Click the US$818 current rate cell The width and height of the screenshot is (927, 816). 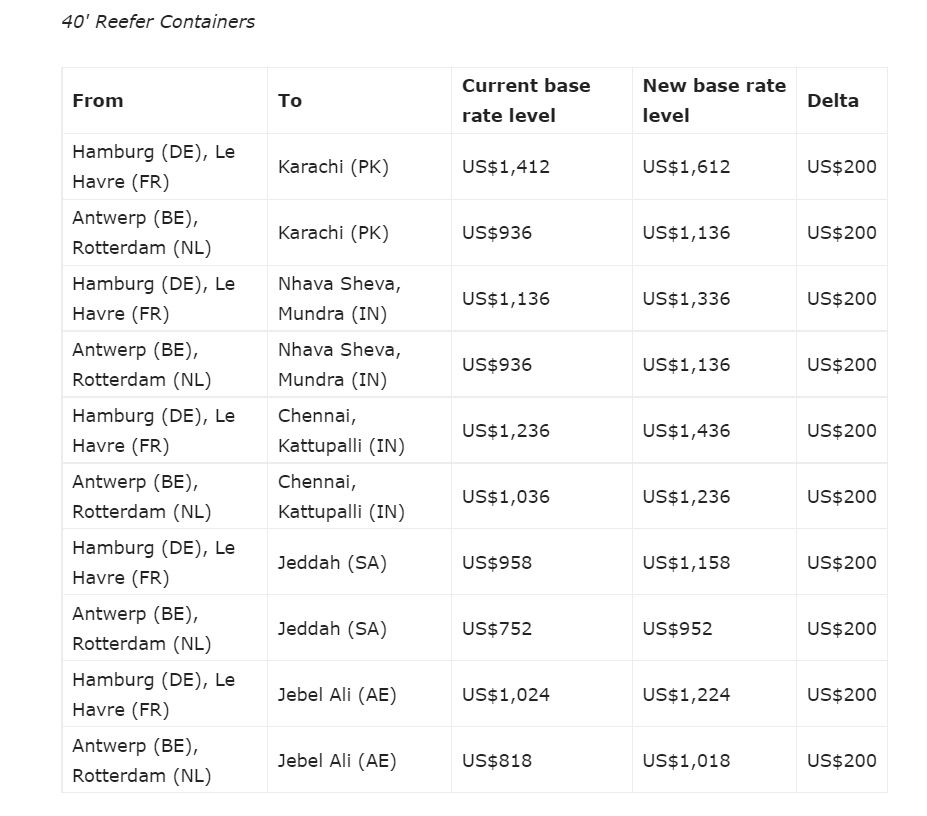(497, 761)
